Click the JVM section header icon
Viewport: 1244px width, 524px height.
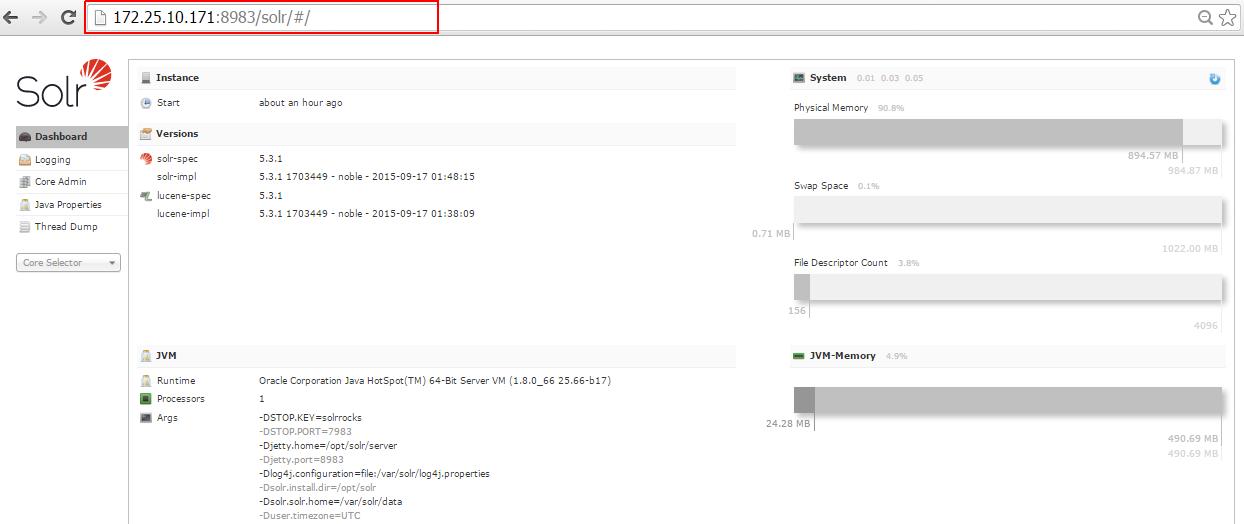coord(146,356)
